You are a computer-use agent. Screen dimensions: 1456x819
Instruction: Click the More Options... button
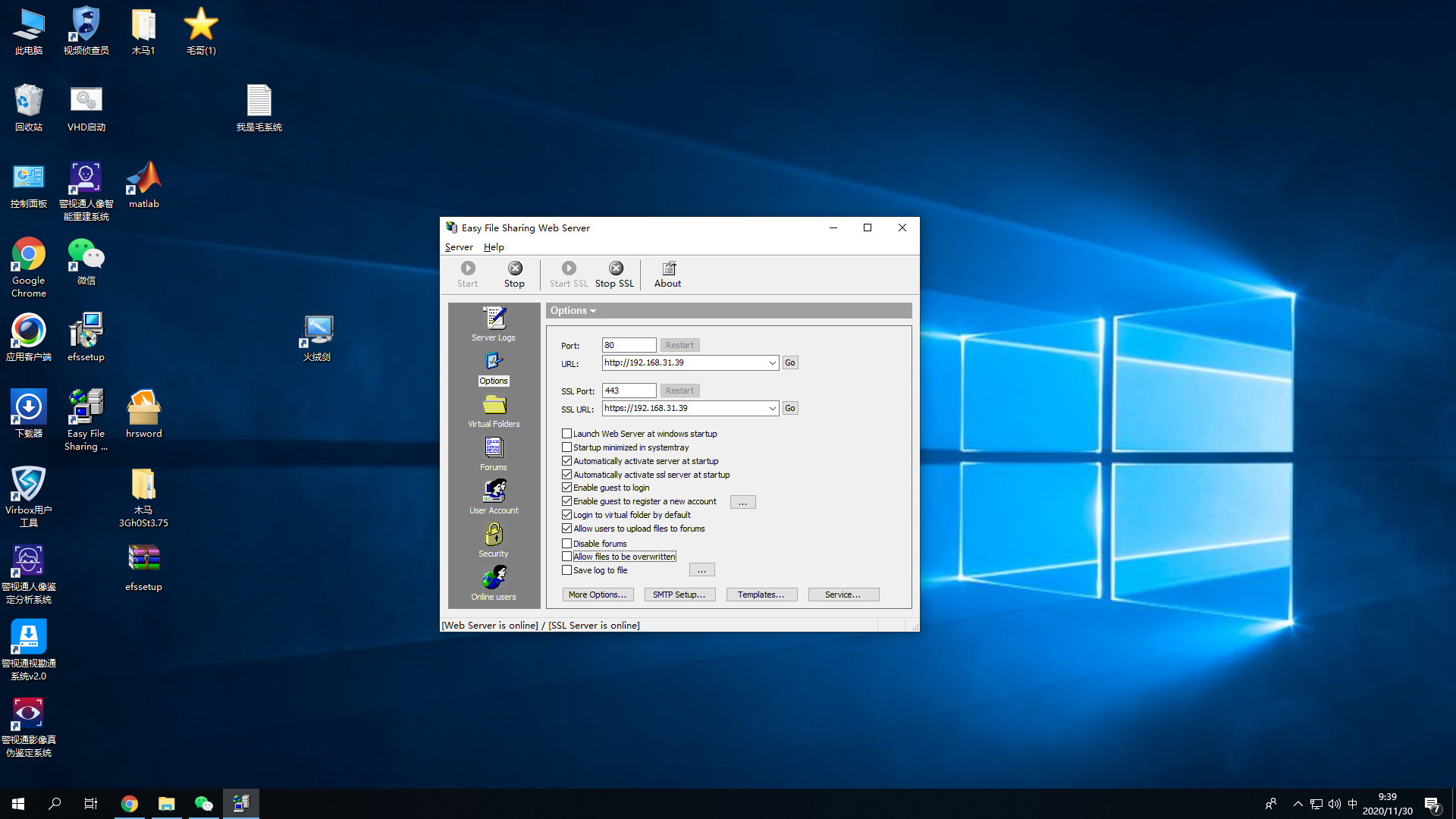click(598, 595)
